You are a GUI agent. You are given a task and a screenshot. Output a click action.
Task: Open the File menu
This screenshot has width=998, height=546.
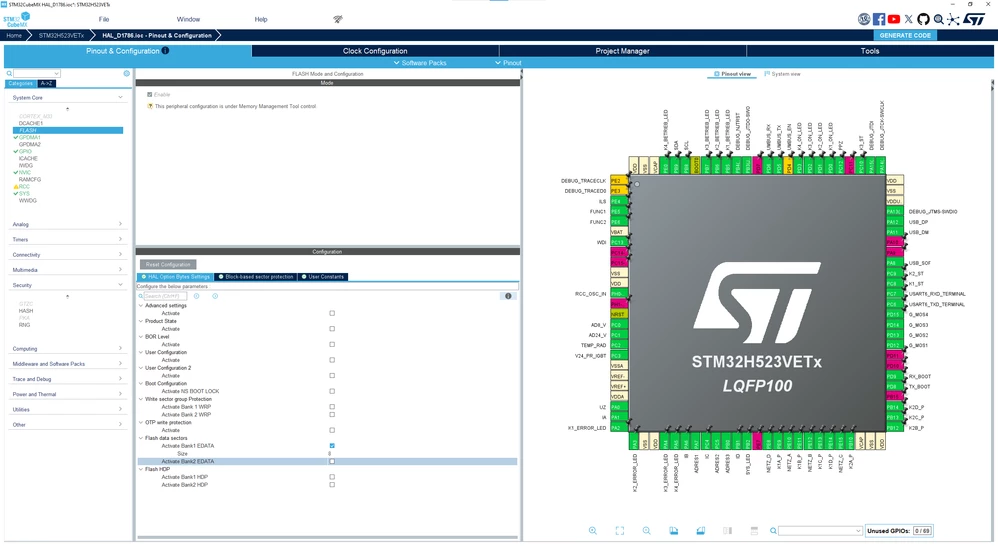coord(104,19)
